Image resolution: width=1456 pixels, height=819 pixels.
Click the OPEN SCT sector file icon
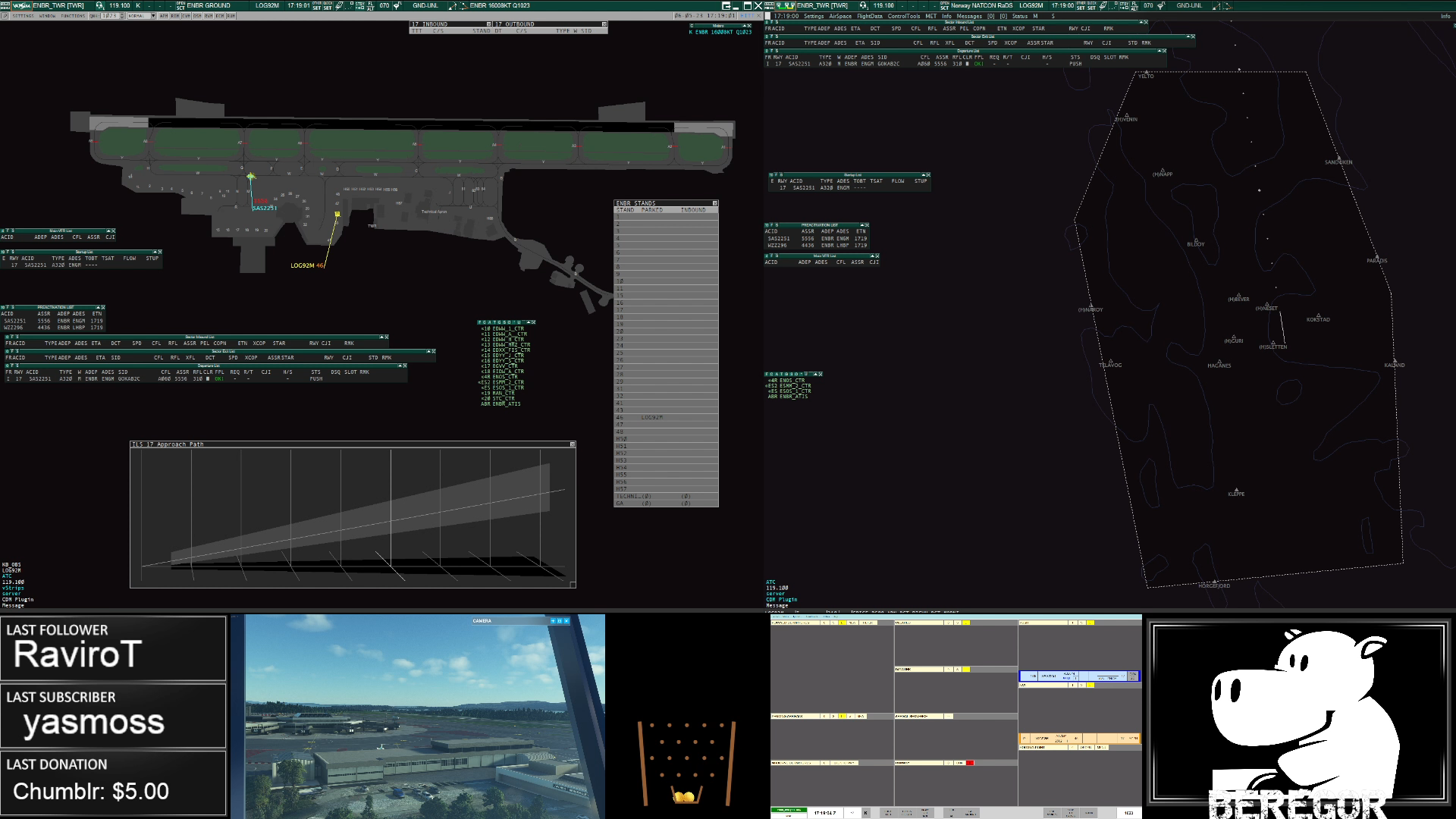pyautogui.click(x=180, y=5)
